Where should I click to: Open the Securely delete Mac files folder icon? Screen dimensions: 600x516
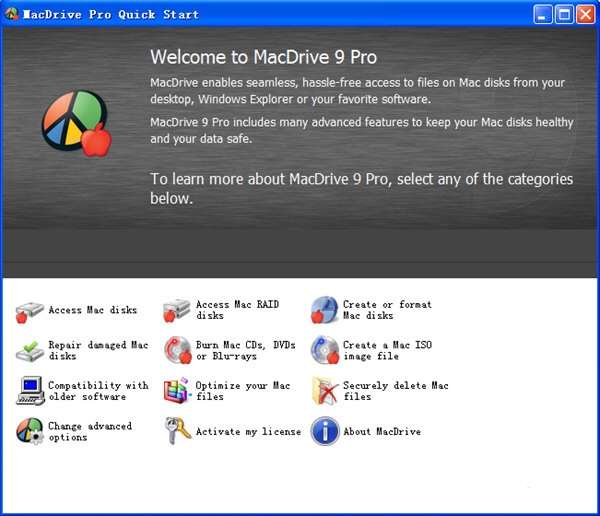pos(325,390)
